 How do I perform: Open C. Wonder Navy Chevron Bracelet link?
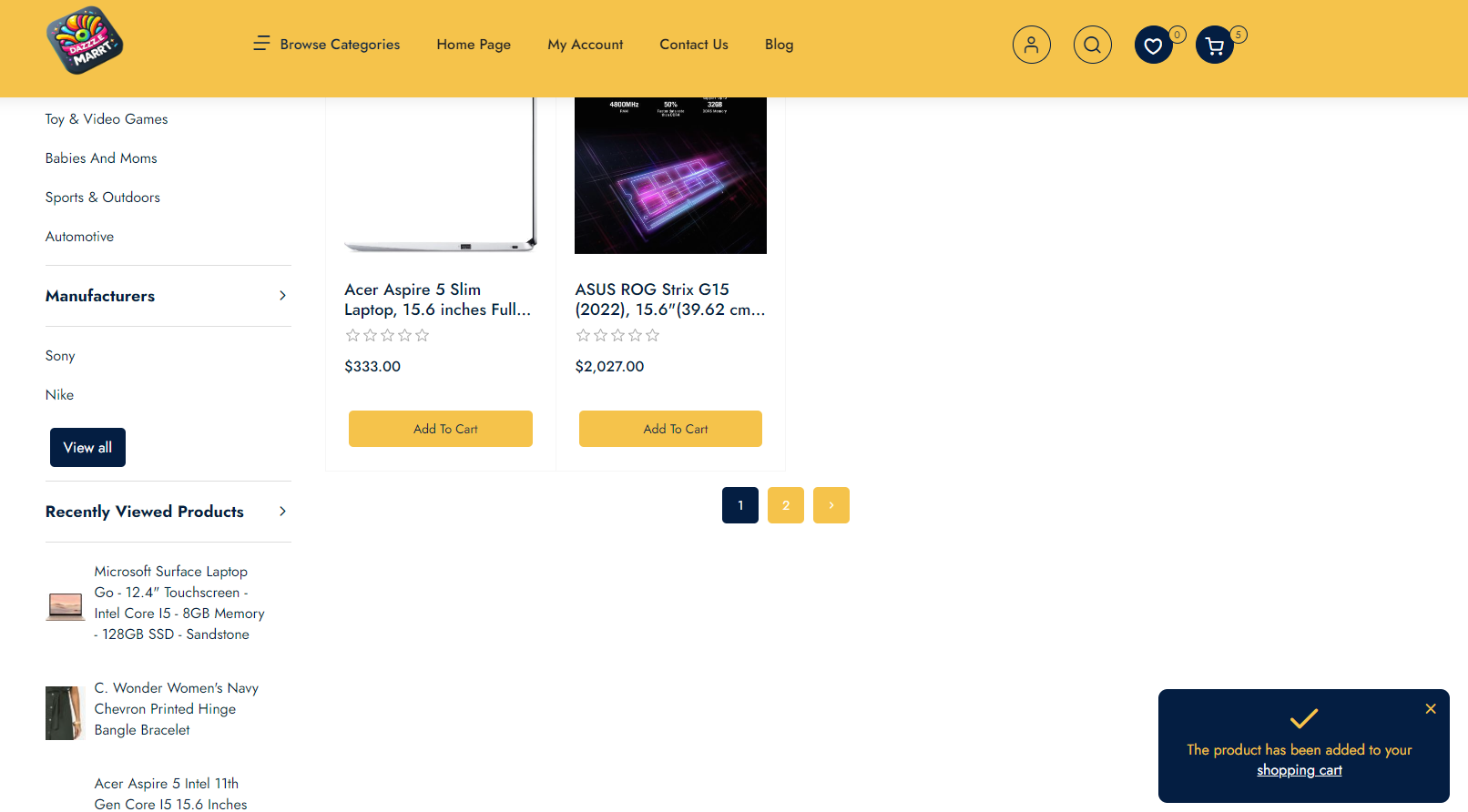point(177,709)
